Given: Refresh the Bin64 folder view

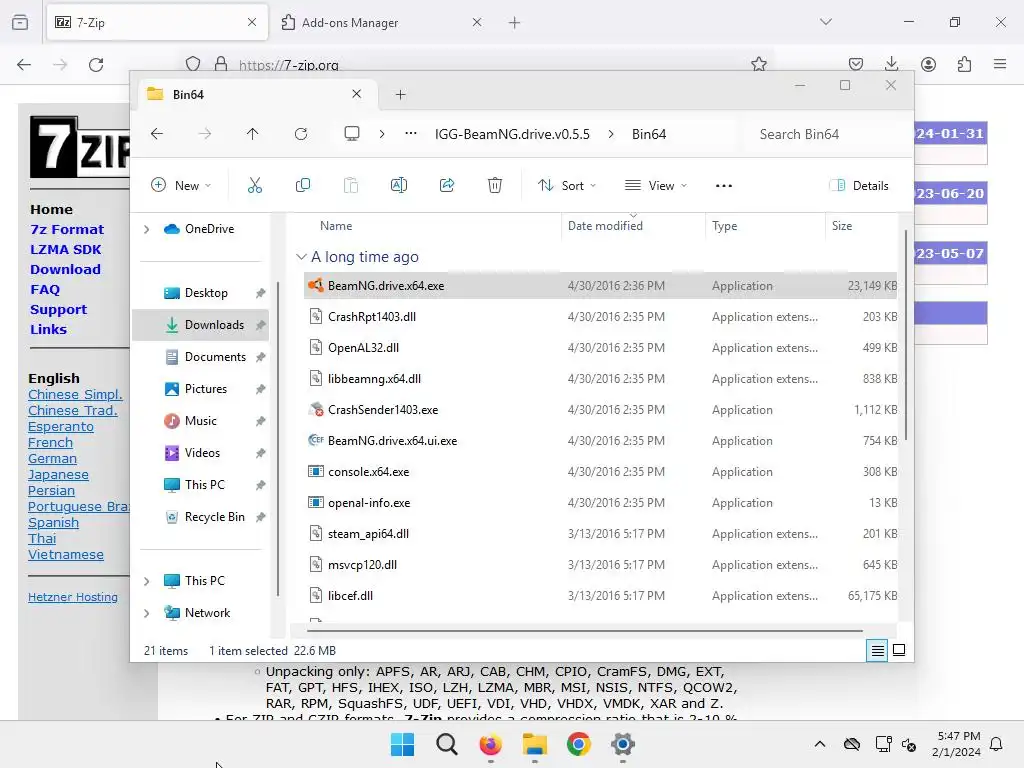Looking at the screenshot, I should [300, 134].
